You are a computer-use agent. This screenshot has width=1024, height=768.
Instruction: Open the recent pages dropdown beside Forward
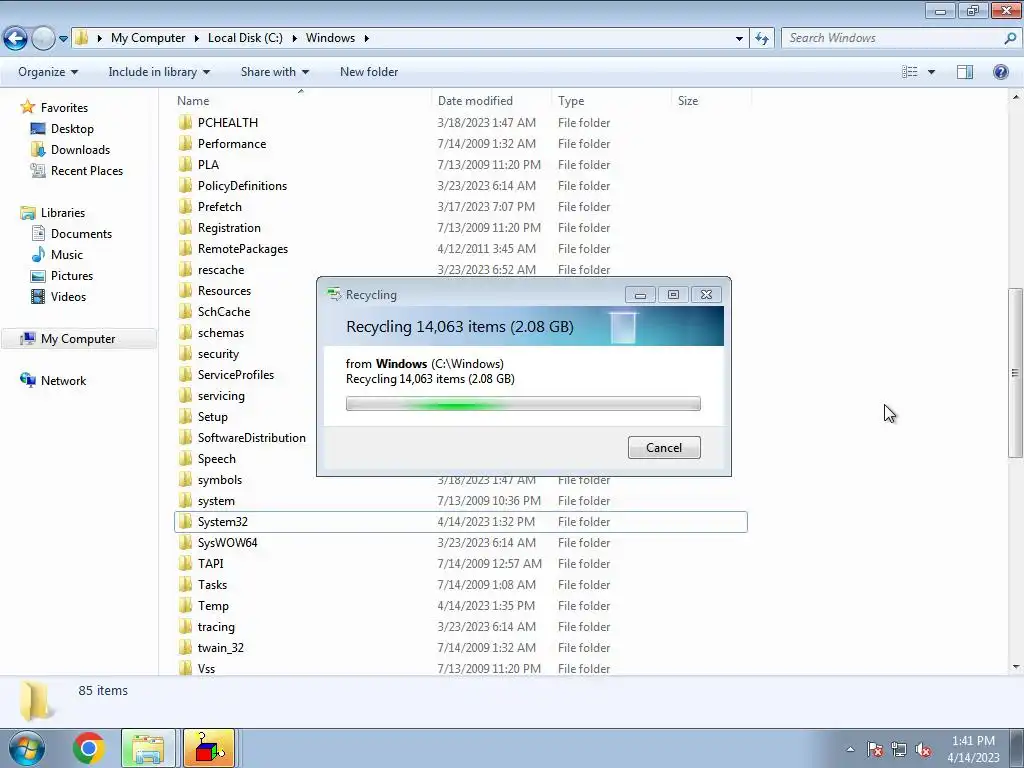63,39
